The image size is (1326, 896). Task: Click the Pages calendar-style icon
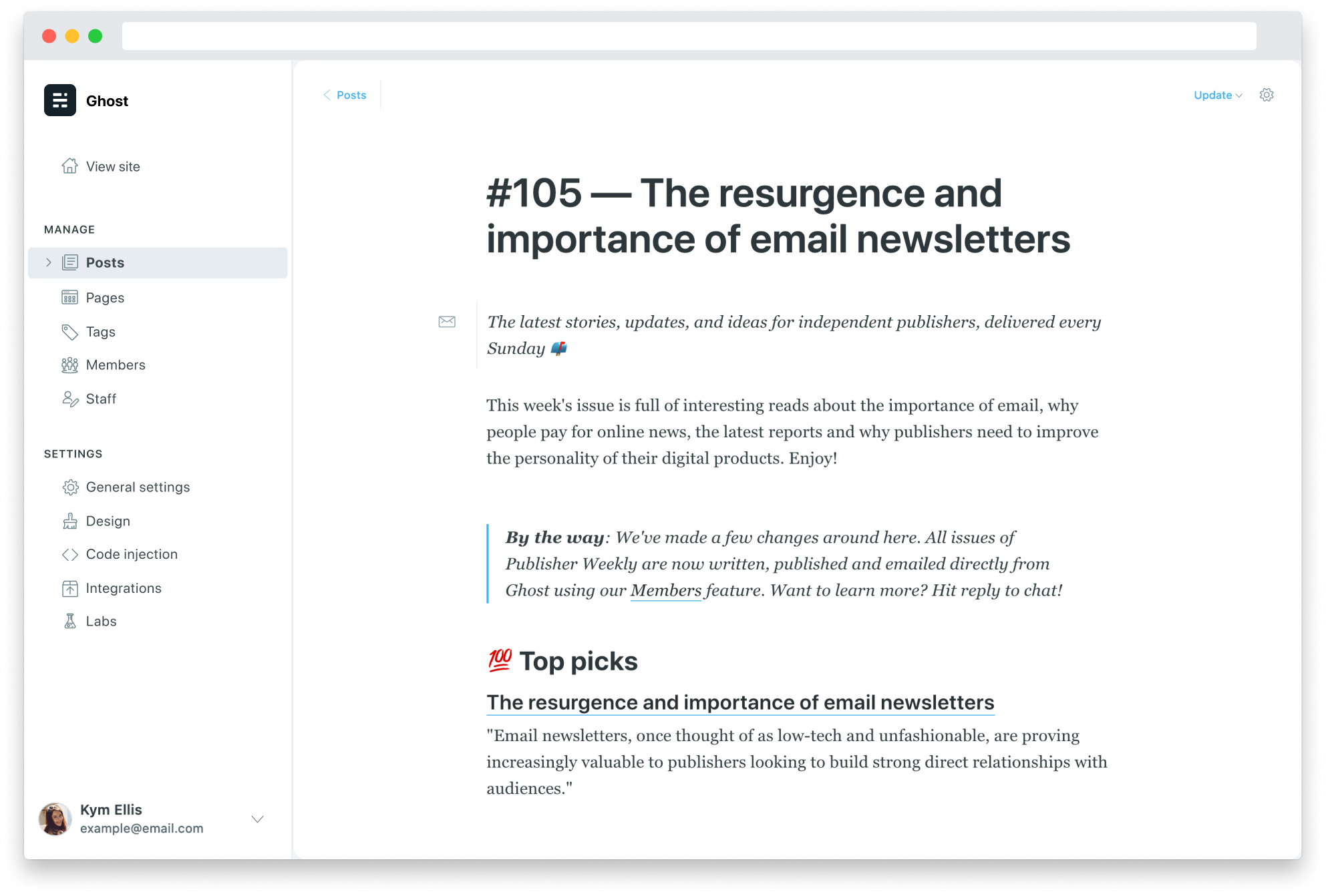point(69,298)
